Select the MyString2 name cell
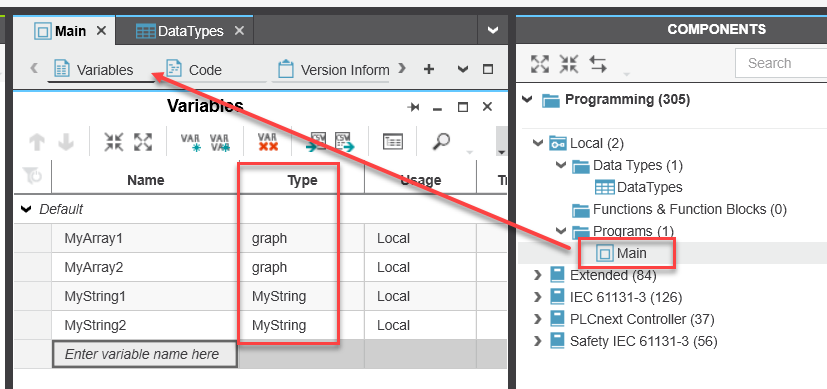Viewport: 827px width, 389px height. (146, 325)
